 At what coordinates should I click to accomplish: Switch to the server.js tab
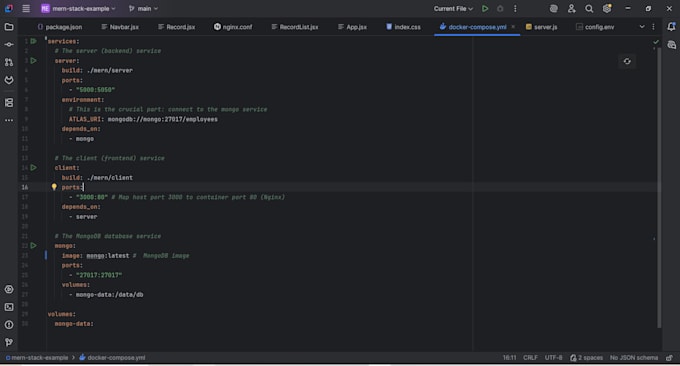pyautogui.click(x=542, y=27)
